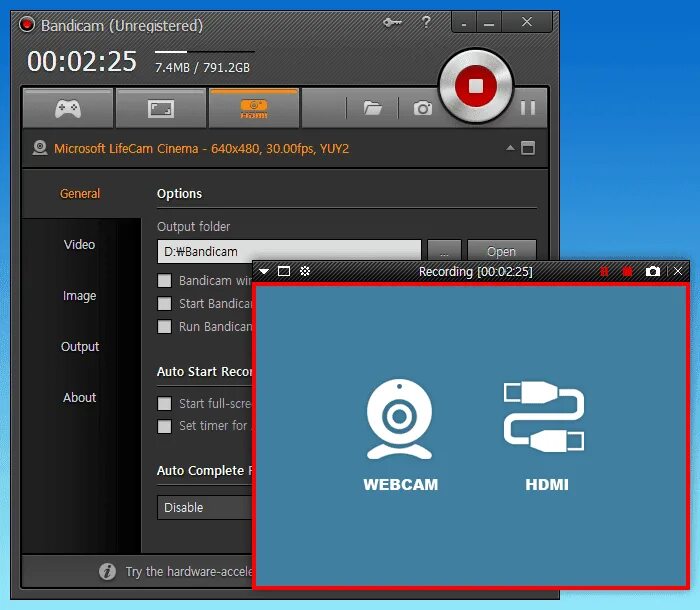Switch to Game Recording mode gamepad icon
Image resolution: width=700 pixels, height=610 pixels.
[x=68, y=109]
